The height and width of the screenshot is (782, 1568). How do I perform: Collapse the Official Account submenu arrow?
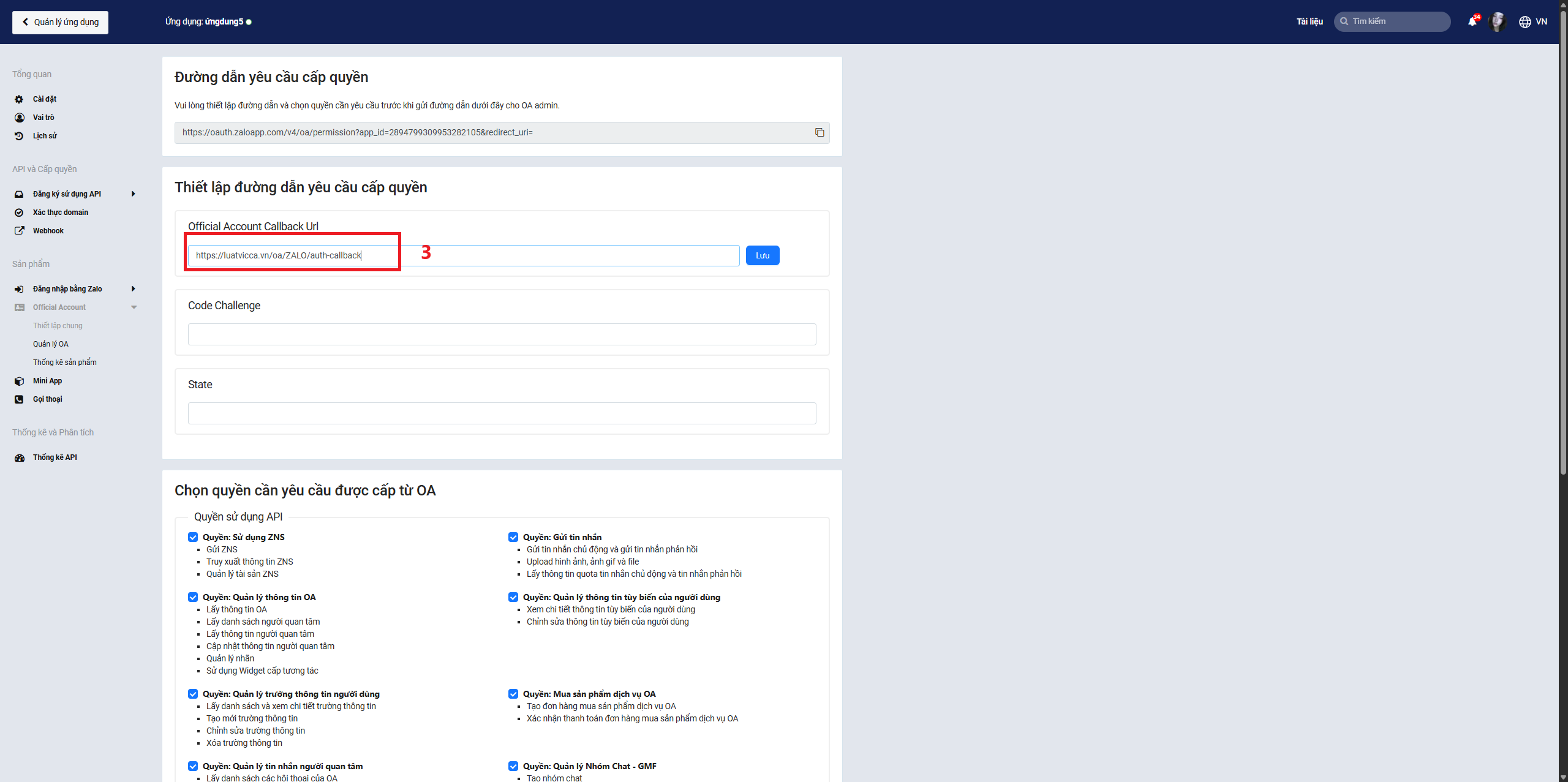click(134, 307)
